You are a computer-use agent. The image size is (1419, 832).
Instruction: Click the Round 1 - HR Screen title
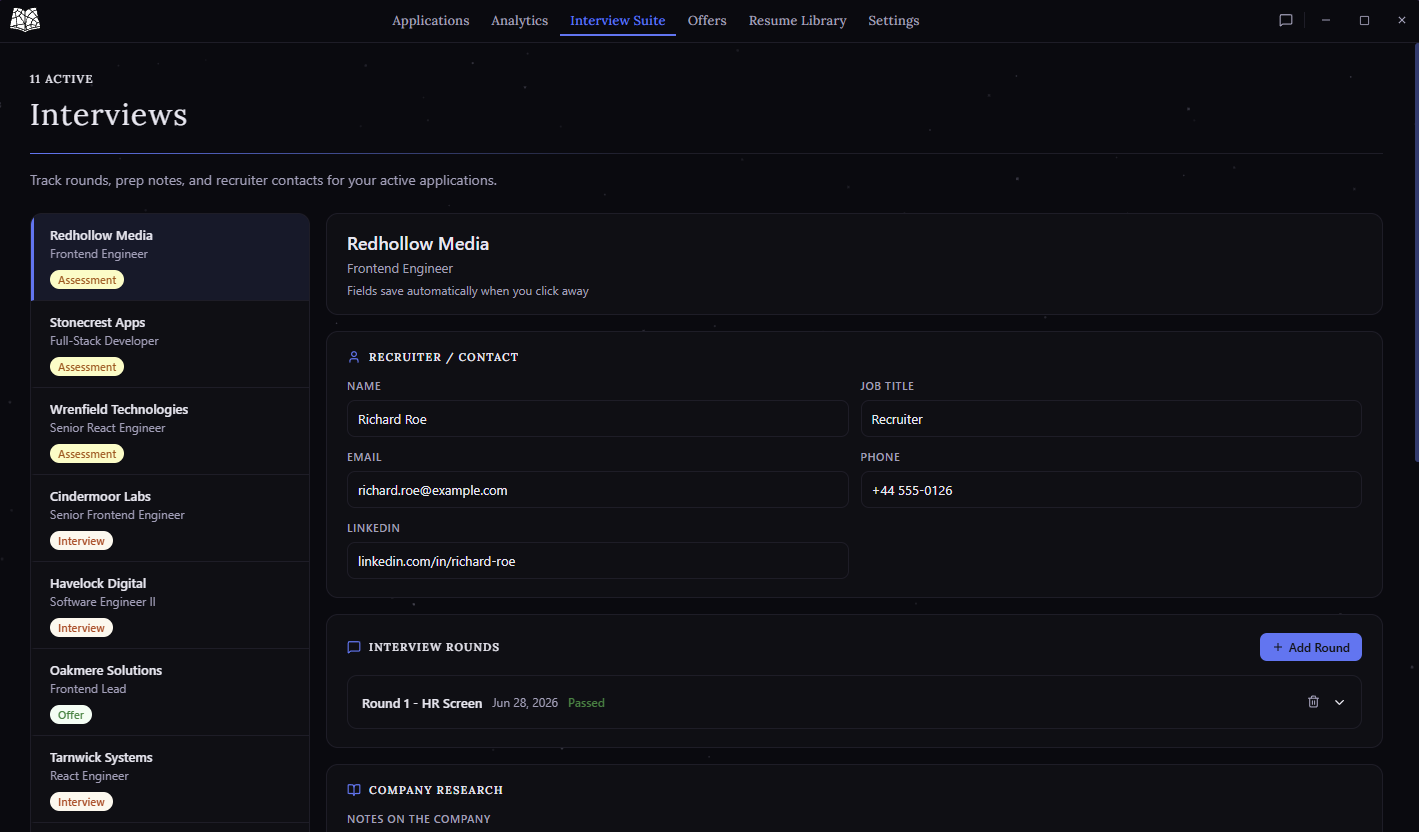pyautogui.click(x=422, y=703)
